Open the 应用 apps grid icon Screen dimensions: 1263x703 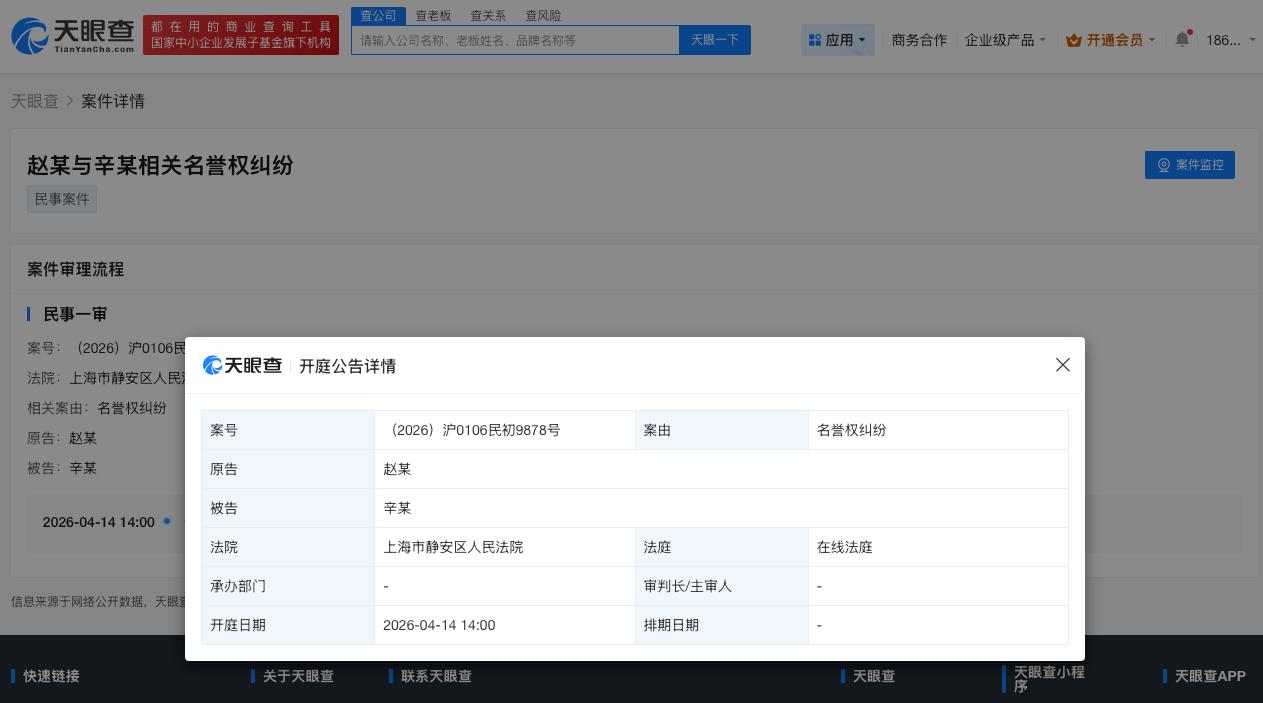816,40
